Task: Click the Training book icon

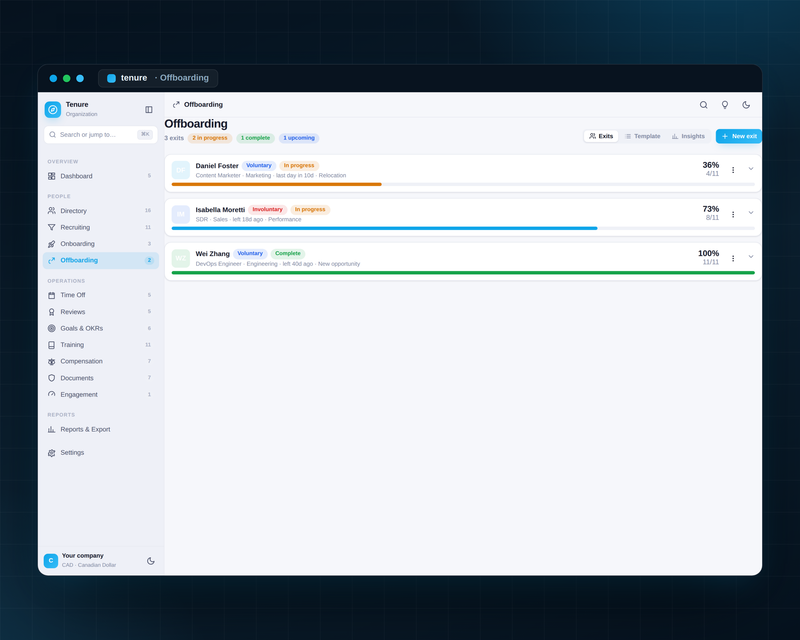Action: point(52,345)
